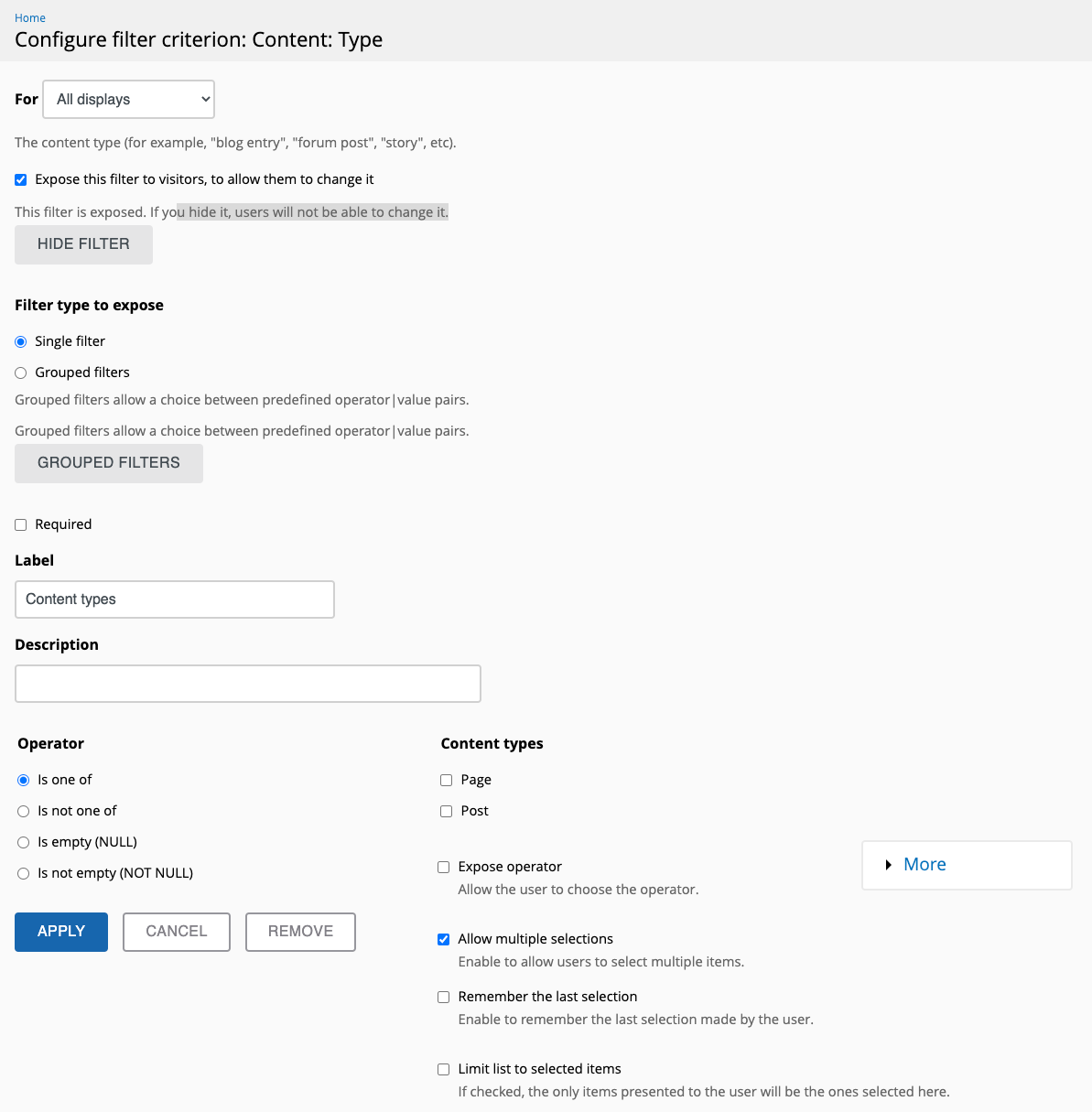Viewport: 1092px width, 1112px height.
Task: Click the Cancel button
Action: coord(177,932)
